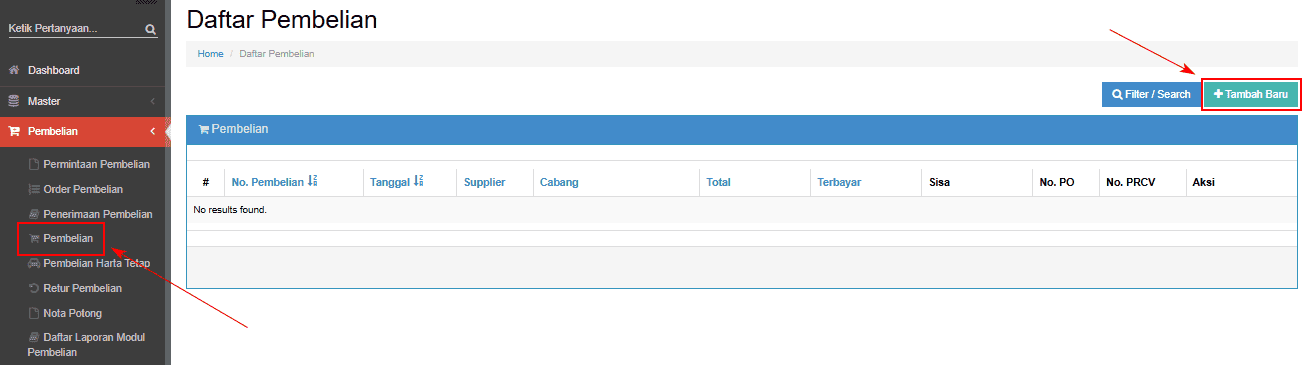1312x365 pixels.
Task: Click the file icon for Nota Potong
Action: (x=33, y=313)
